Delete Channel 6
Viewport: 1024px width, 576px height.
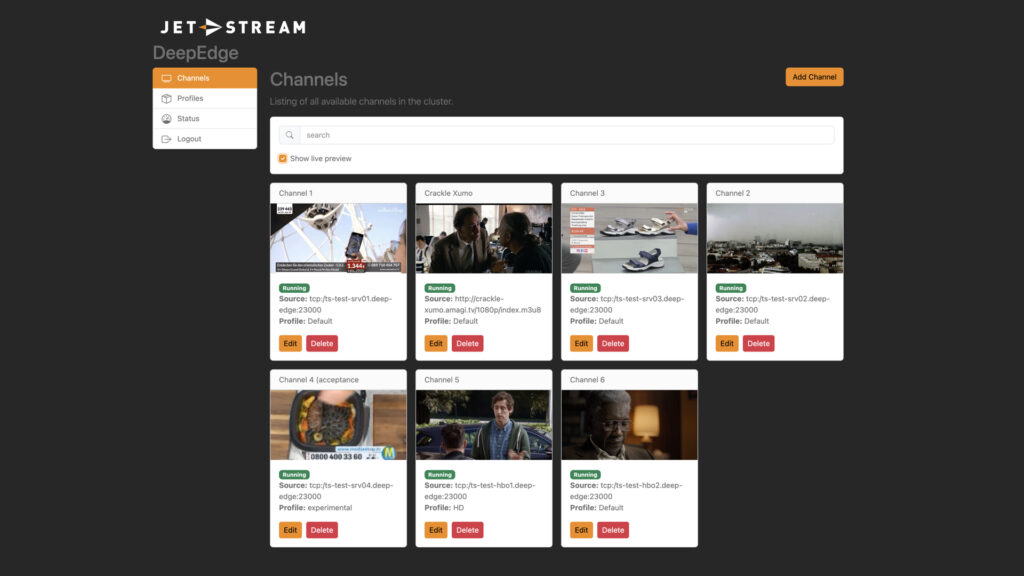tap(613, 530)
